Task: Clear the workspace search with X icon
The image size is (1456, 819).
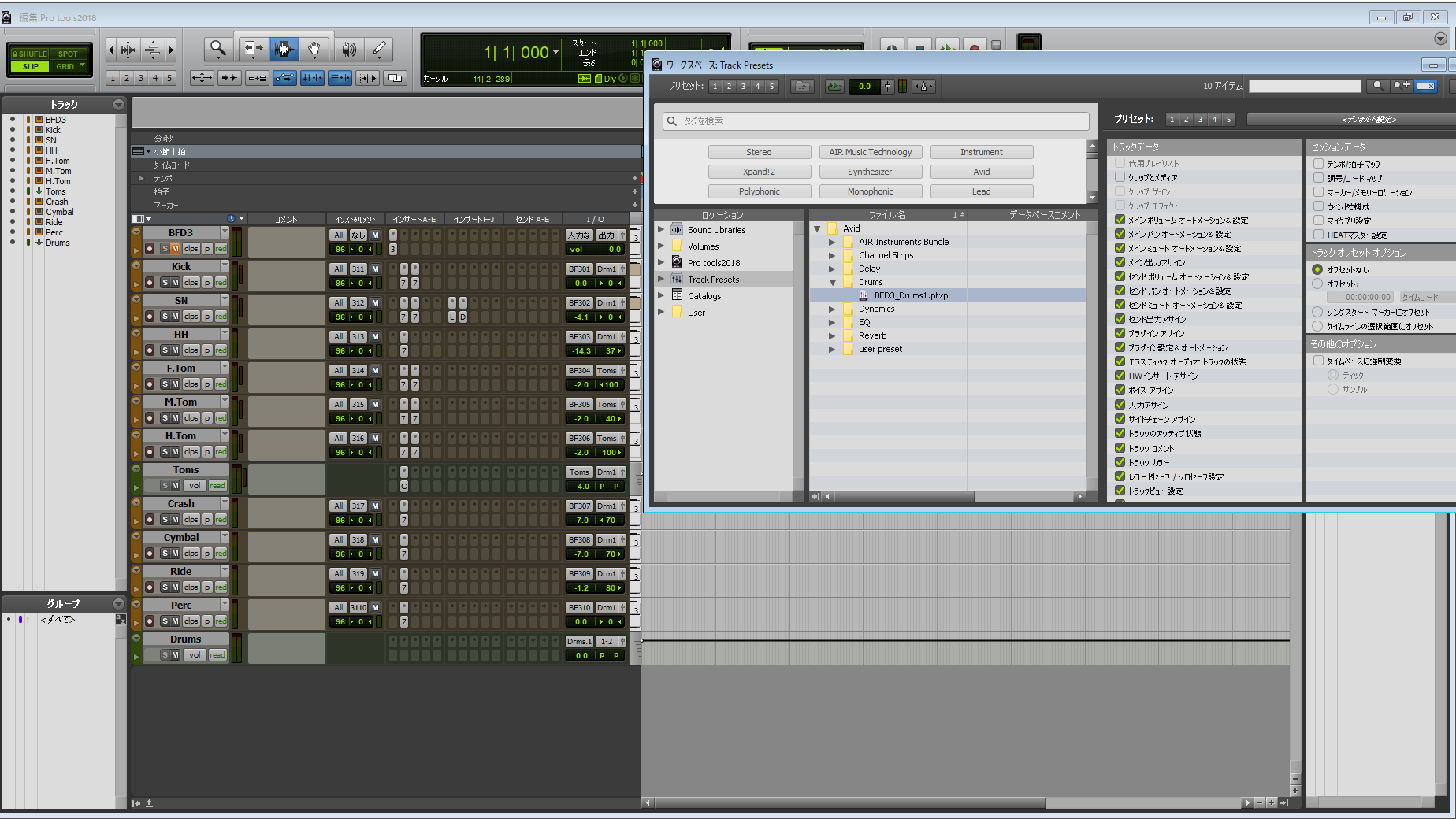Action: point(1425,86)
